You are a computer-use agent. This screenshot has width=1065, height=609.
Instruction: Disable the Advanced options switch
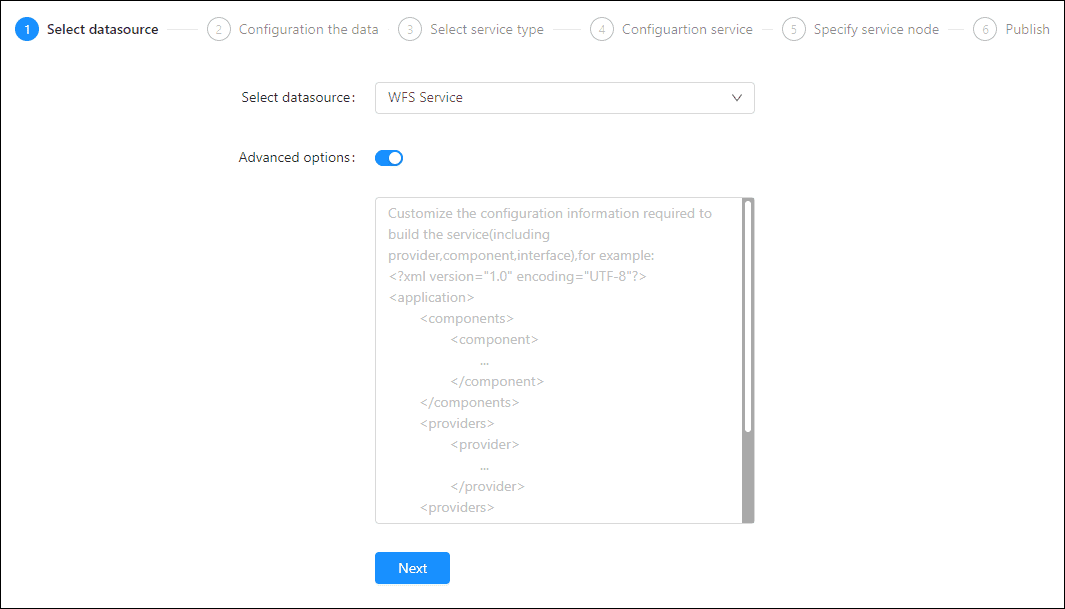[389, 158]
